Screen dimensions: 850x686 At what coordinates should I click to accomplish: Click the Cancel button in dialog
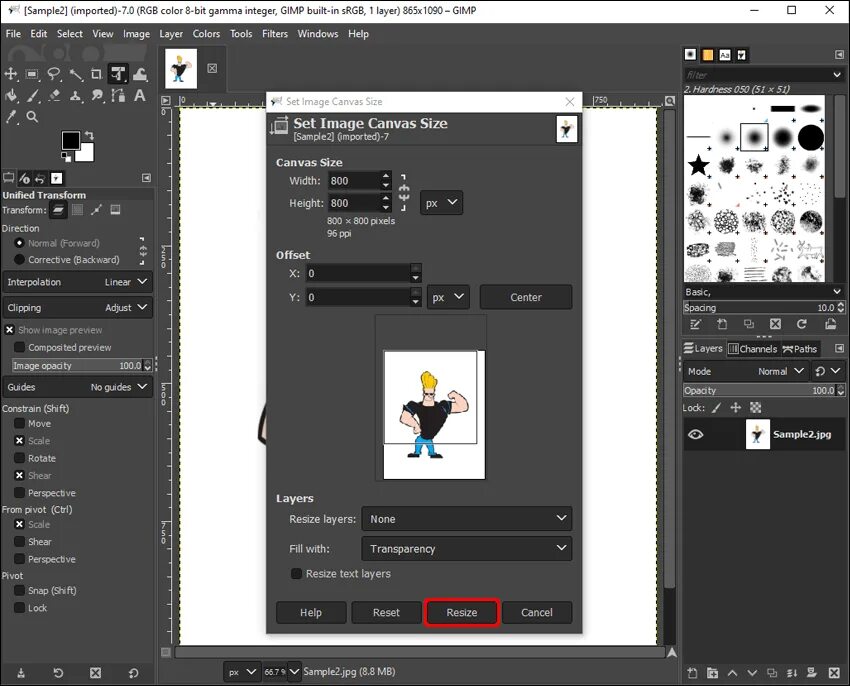coord(537,612)
